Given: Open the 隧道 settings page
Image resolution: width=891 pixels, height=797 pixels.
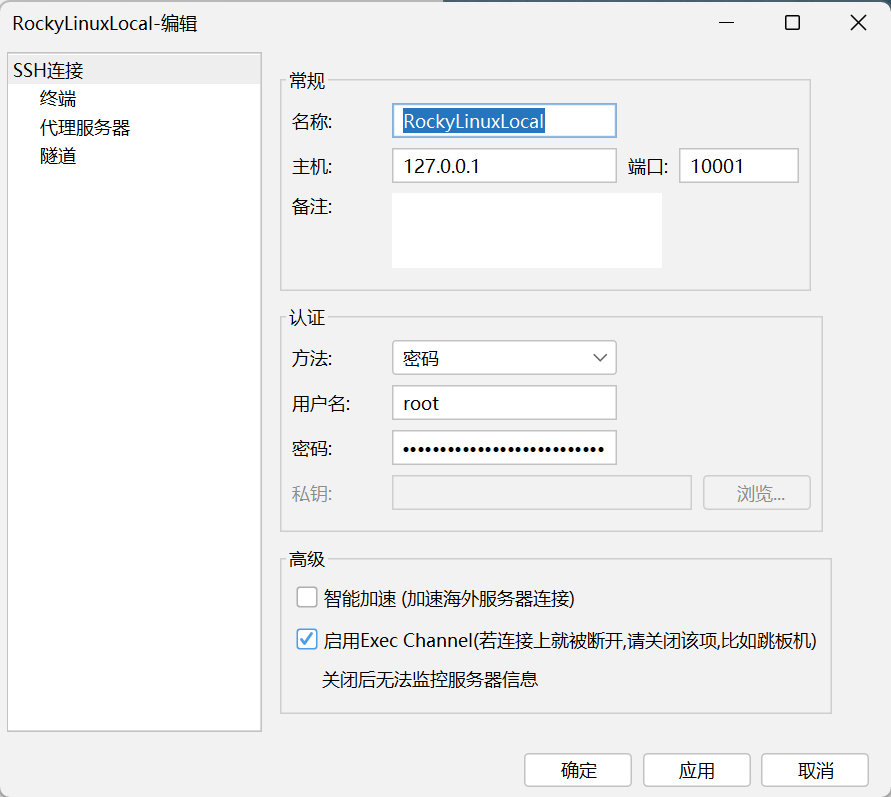Looking at the screenshot, I should coord(58,156).
